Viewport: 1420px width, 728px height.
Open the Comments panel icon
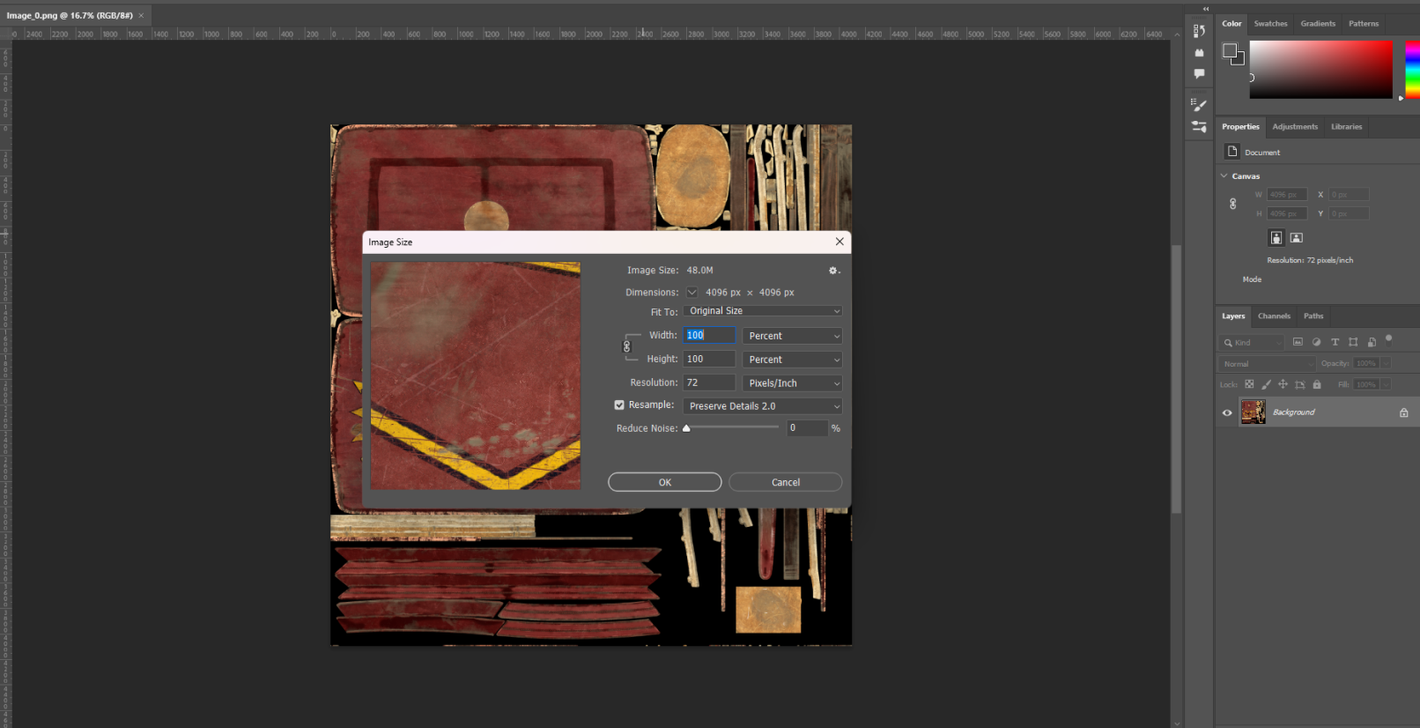1199,74
